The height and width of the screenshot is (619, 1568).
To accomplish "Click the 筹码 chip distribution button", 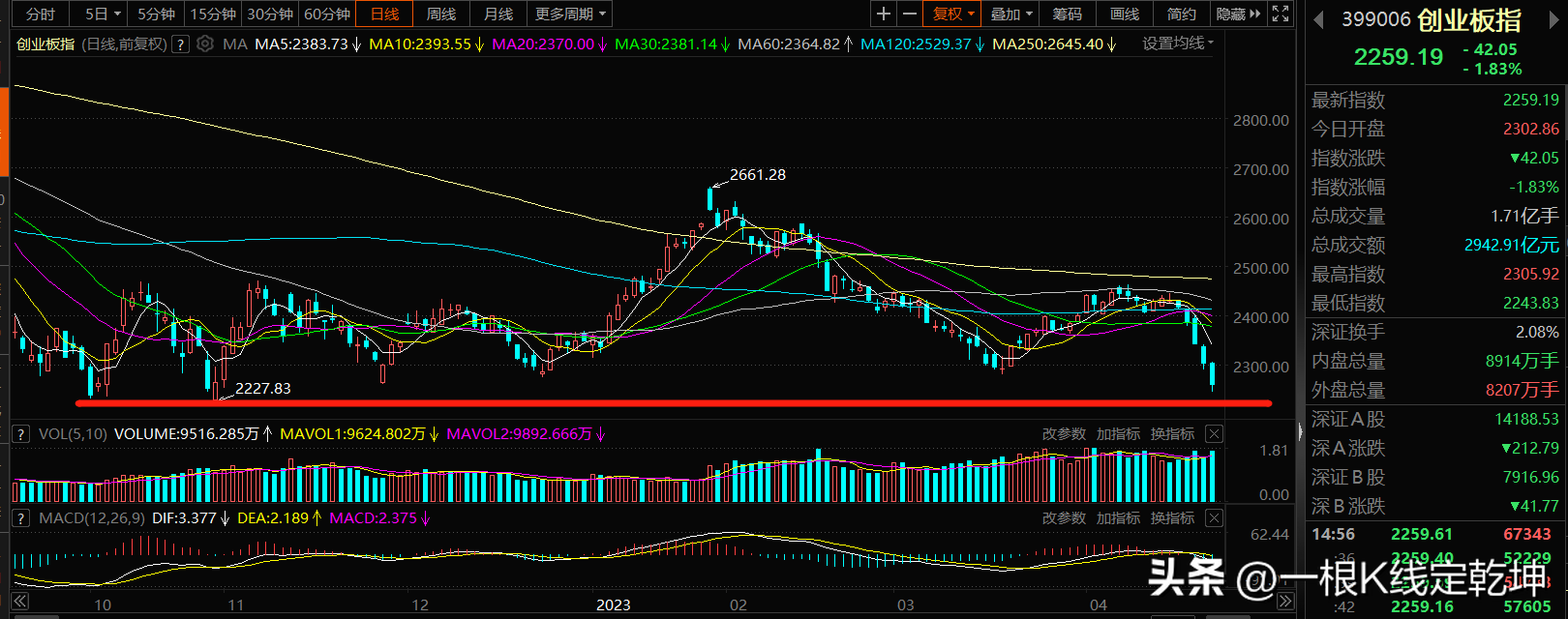I will [1068, 14].
